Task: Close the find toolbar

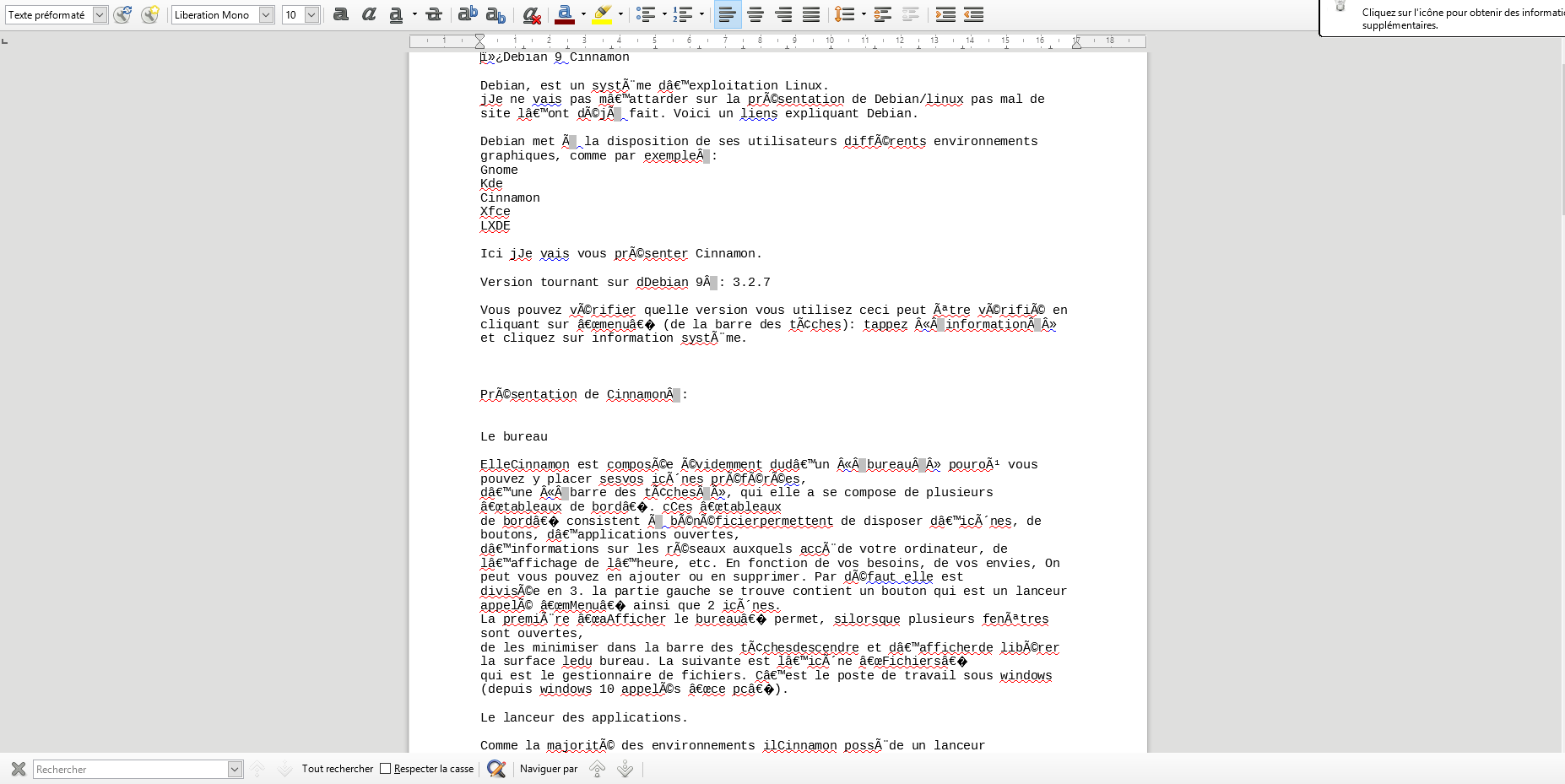Action: pos(19,769)
